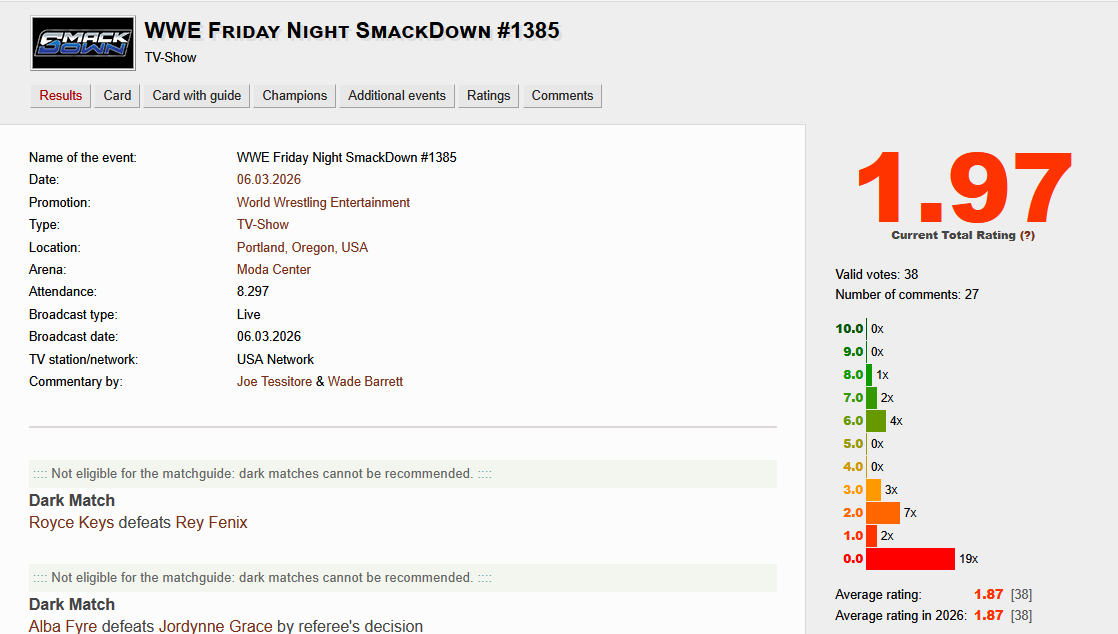Open the Moda Center arena link

coord(274,270)
